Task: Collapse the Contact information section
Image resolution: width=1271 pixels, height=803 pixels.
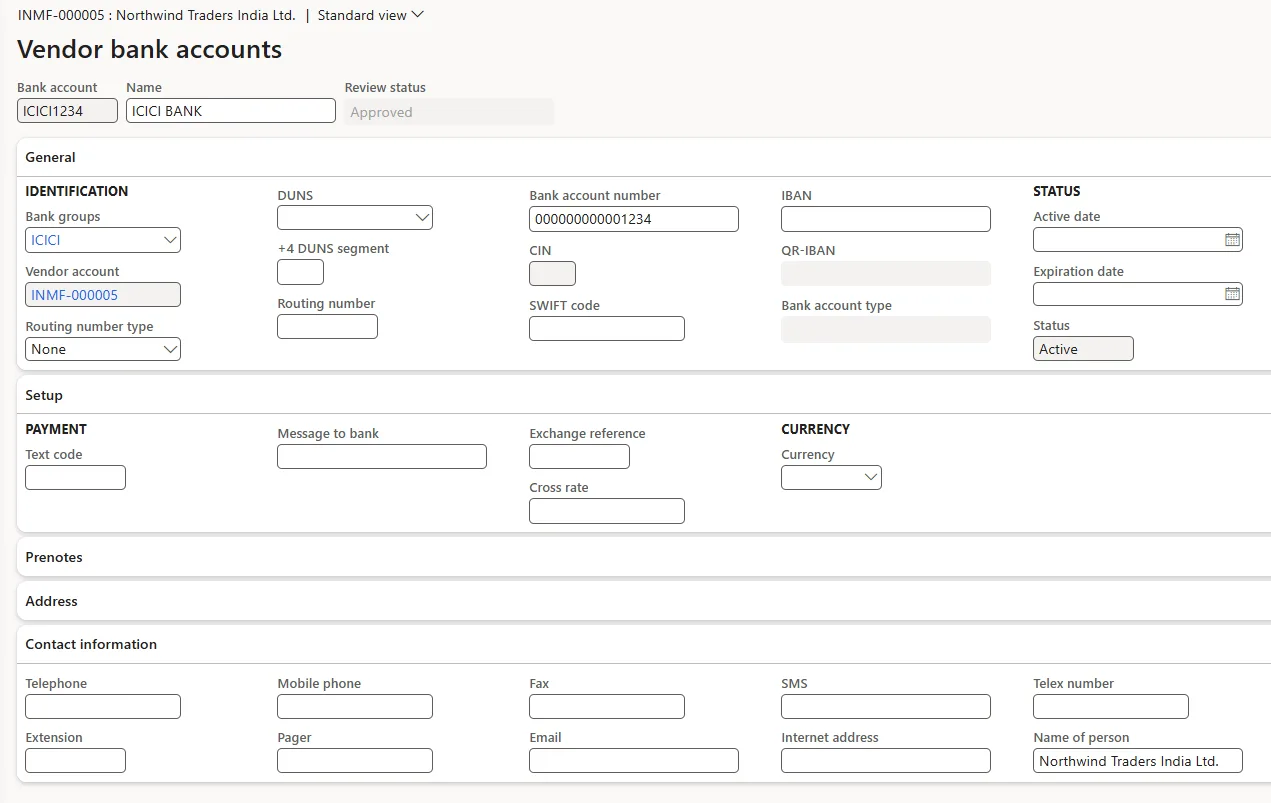Action: 644,644
